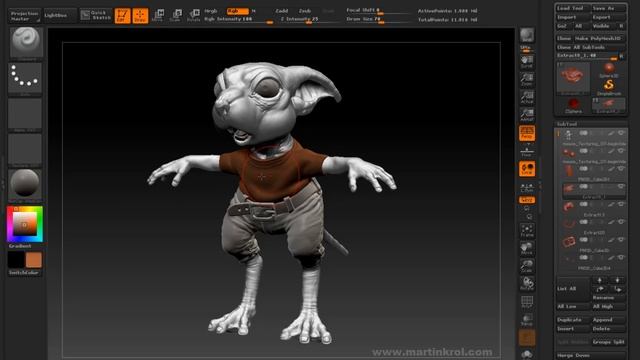This screenshot has height=360, width=640.
Task: Open Projection Master
Action: pos(24,16)
